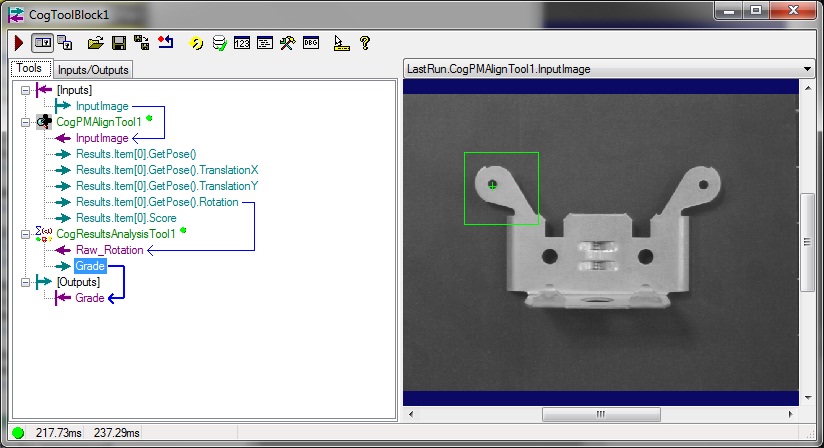Click the image display scroll left arrow
The width and height of the screenshot is (824, 448).
[x=411, y=414]
